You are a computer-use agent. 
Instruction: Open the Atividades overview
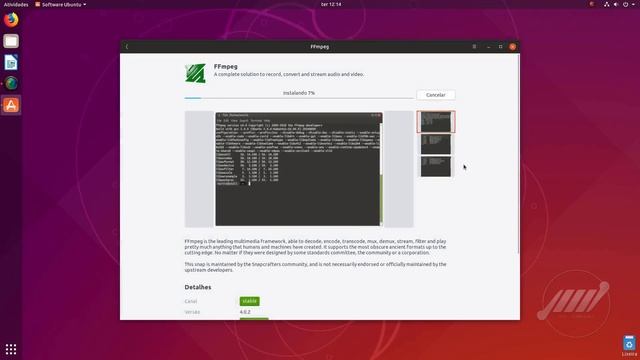pyautogui.click(x=16, y=4)
